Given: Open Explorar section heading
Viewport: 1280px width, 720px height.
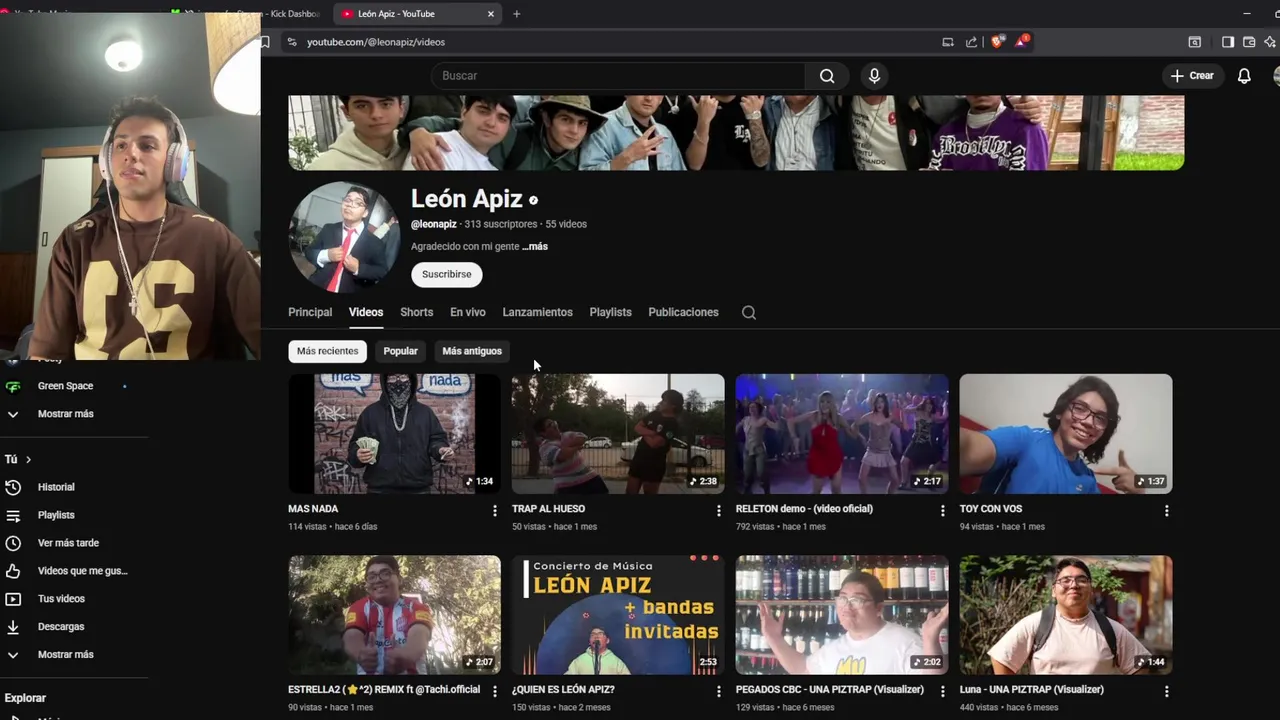Looking at the screenshot, I should point(25,698).
